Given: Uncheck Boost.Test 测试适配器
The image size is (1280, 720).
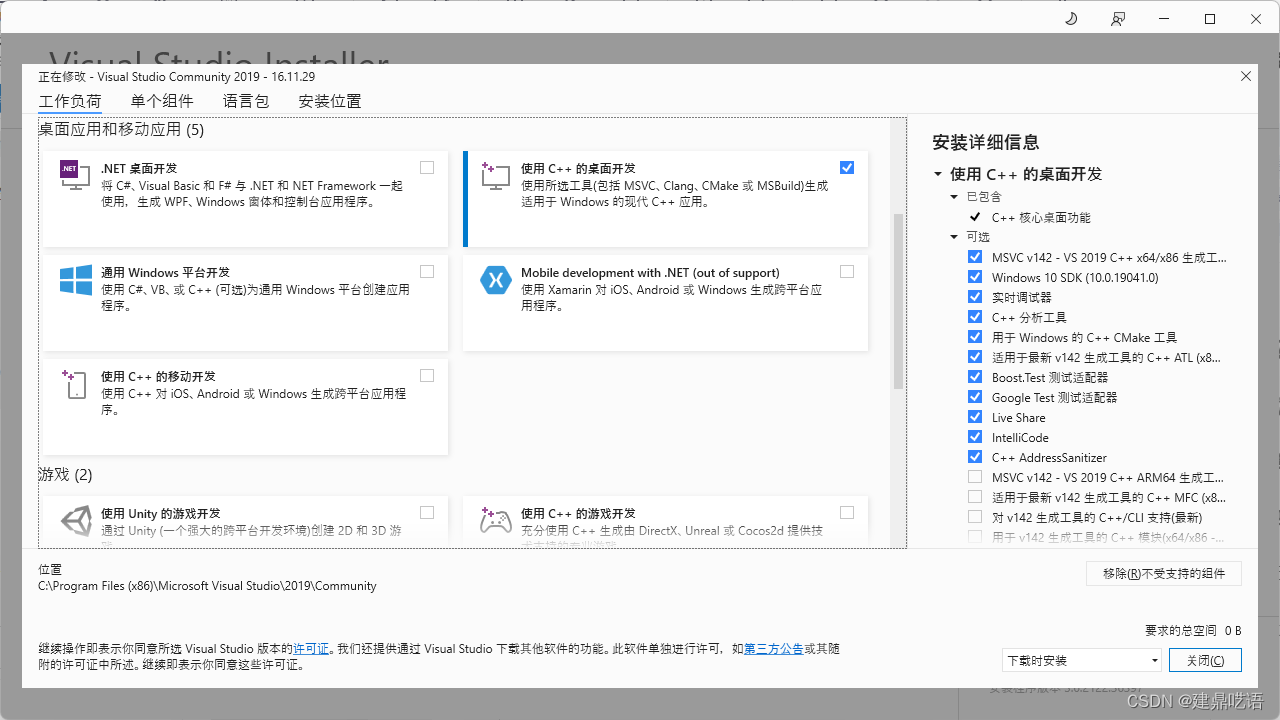Looking at the screenshot, I should click(975, 377).
